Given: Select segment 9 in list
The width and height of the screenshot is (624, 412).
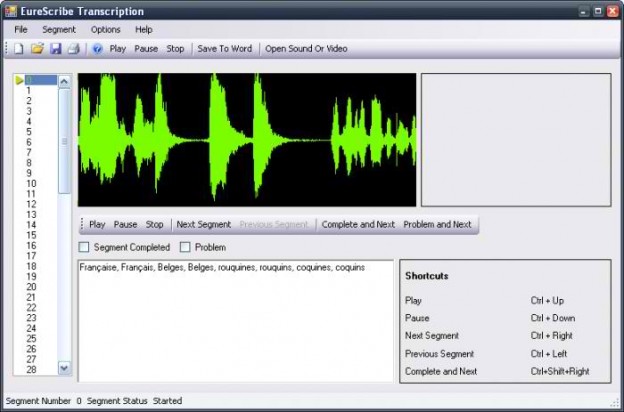Looking at the screenshot, I should point(29,173).
